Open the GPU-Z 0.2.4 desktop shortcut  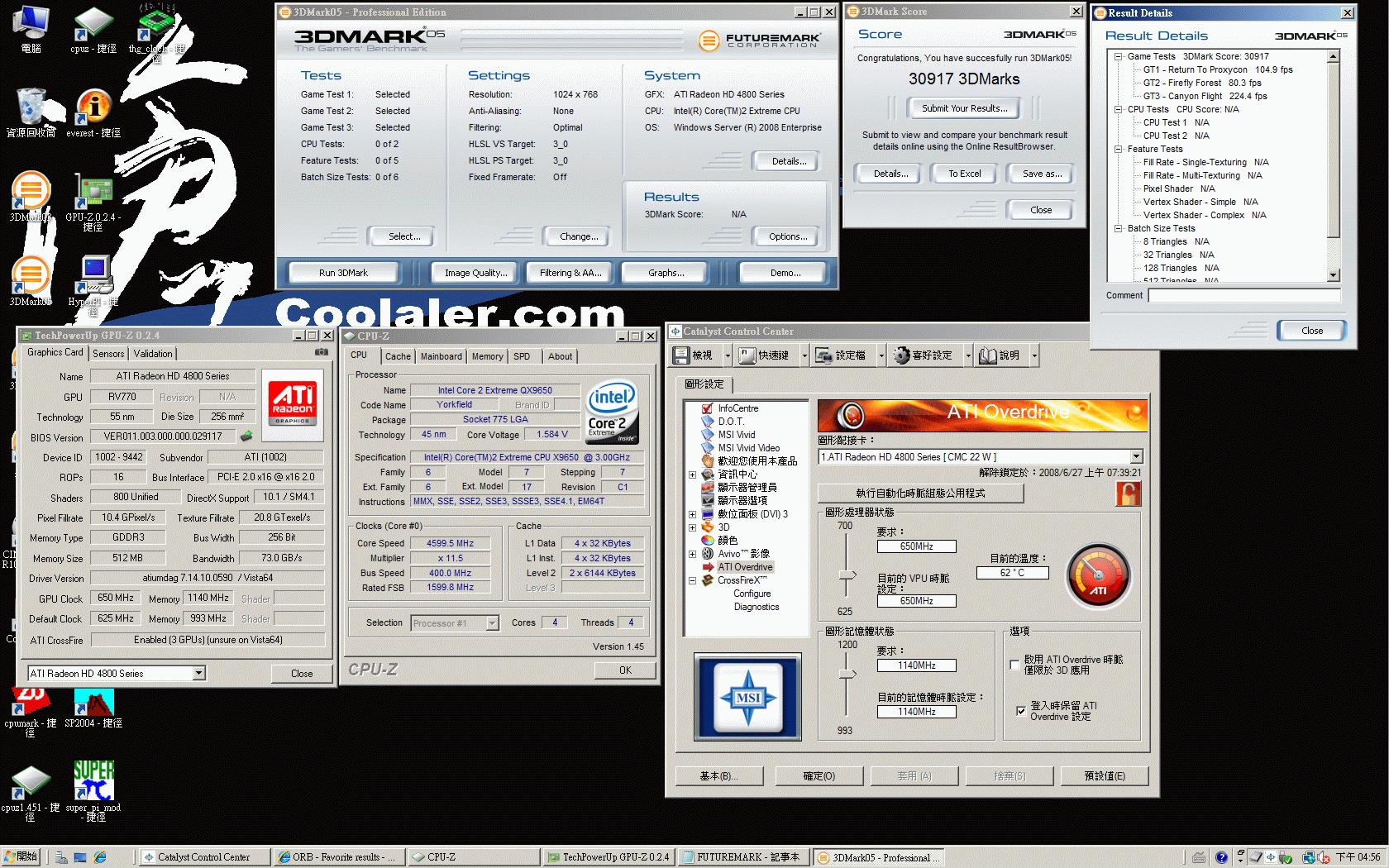(93, 203)
